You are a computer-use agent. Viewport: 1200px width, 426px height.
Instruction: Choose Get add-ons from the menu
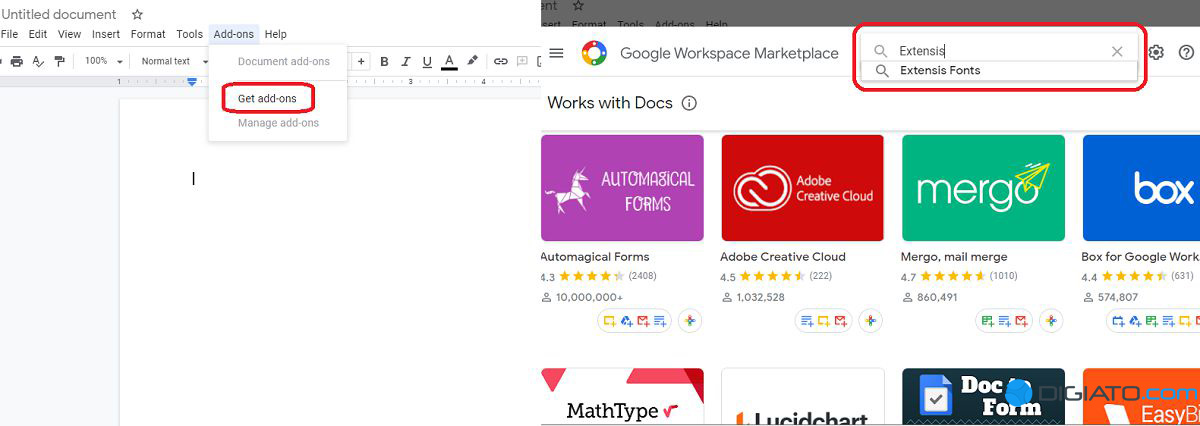click(x=267, y=98)
